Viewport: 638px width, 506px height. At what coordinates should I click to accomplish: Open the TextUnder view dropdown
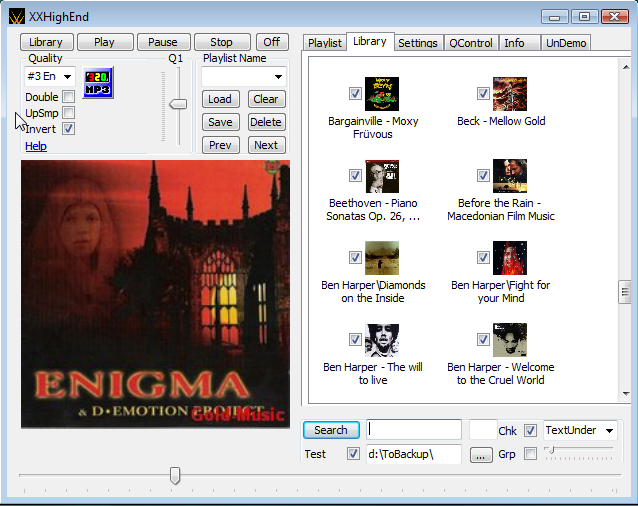(x=580, y=430)
